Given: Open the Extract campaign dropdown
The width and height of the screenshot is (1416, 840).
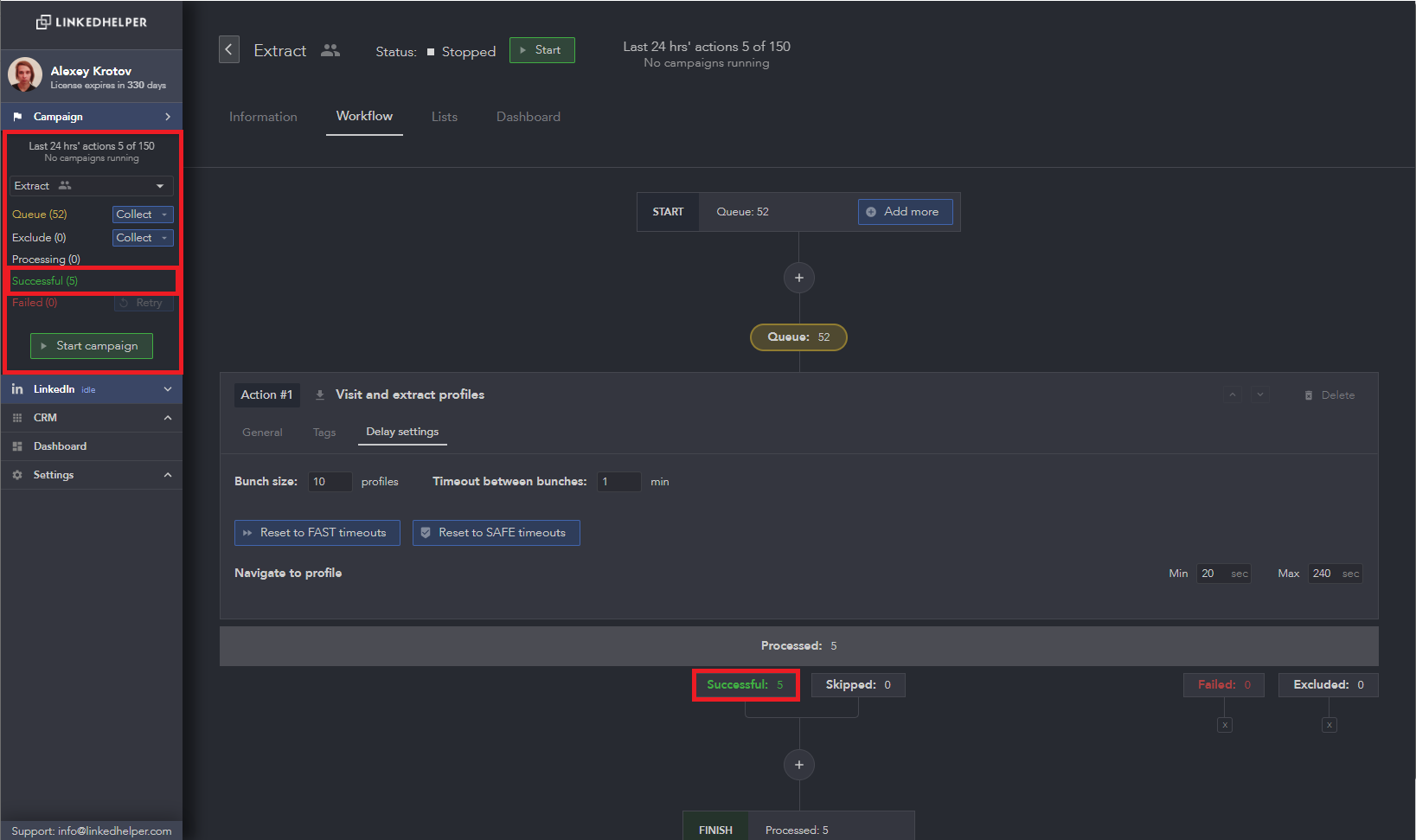Looking at the screenshot, I should 92,186.
